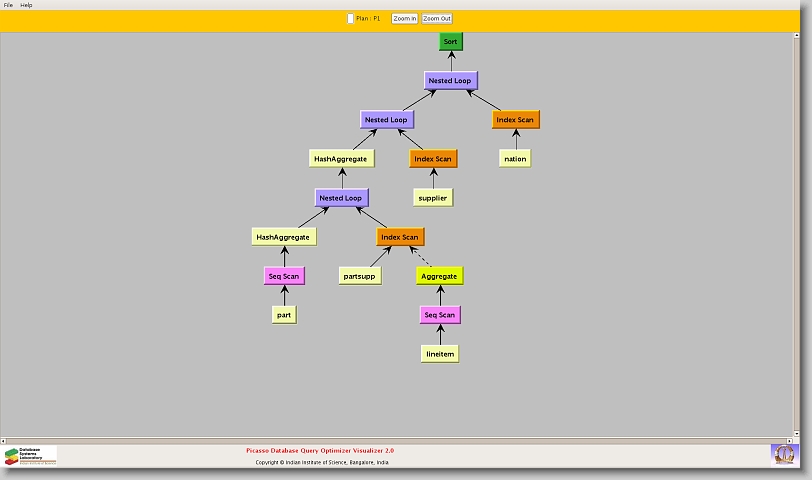Screen dimensions: 812x480
Task: Select the Nested Loop node just under Sort
Action: [450, 80]
